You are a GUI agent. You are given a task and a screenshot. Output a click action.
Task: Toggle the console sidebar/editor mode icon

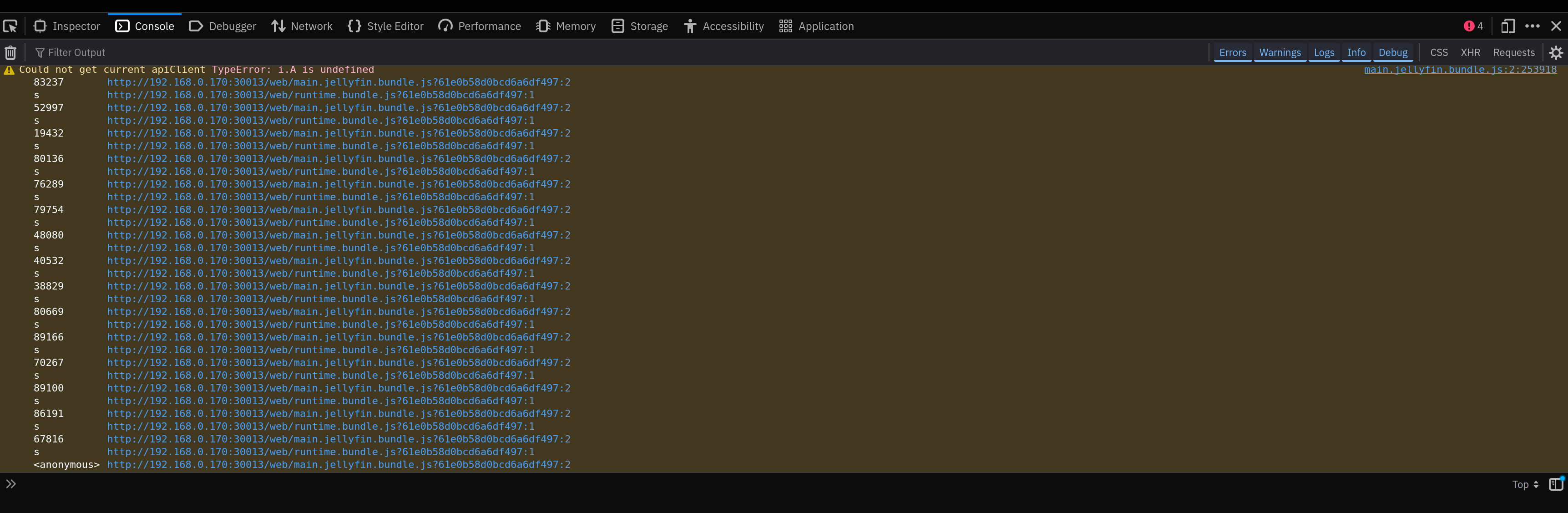1555,484
